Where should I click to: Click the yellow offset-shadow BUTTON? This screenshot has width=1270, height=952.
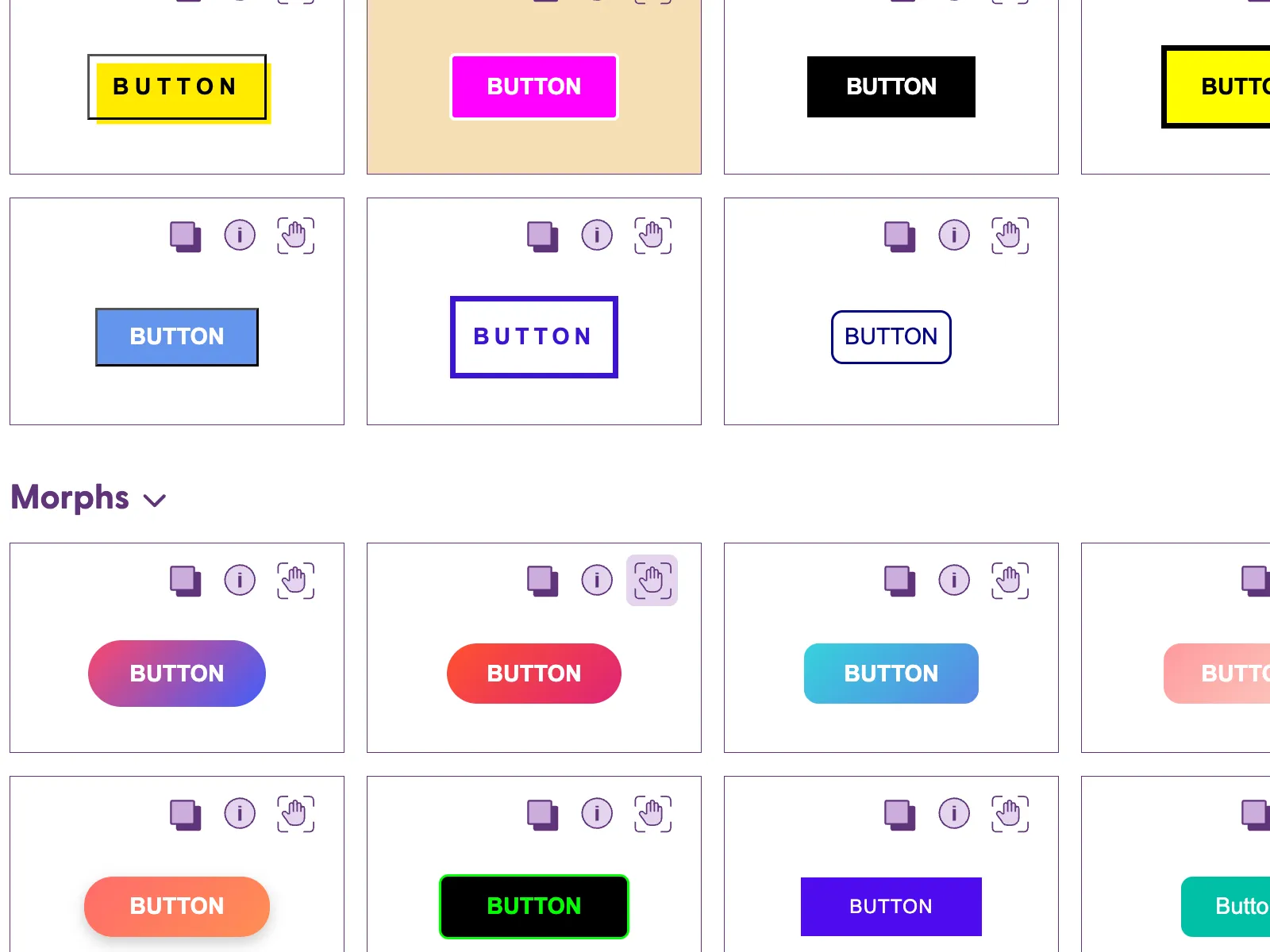coord(178,88)
